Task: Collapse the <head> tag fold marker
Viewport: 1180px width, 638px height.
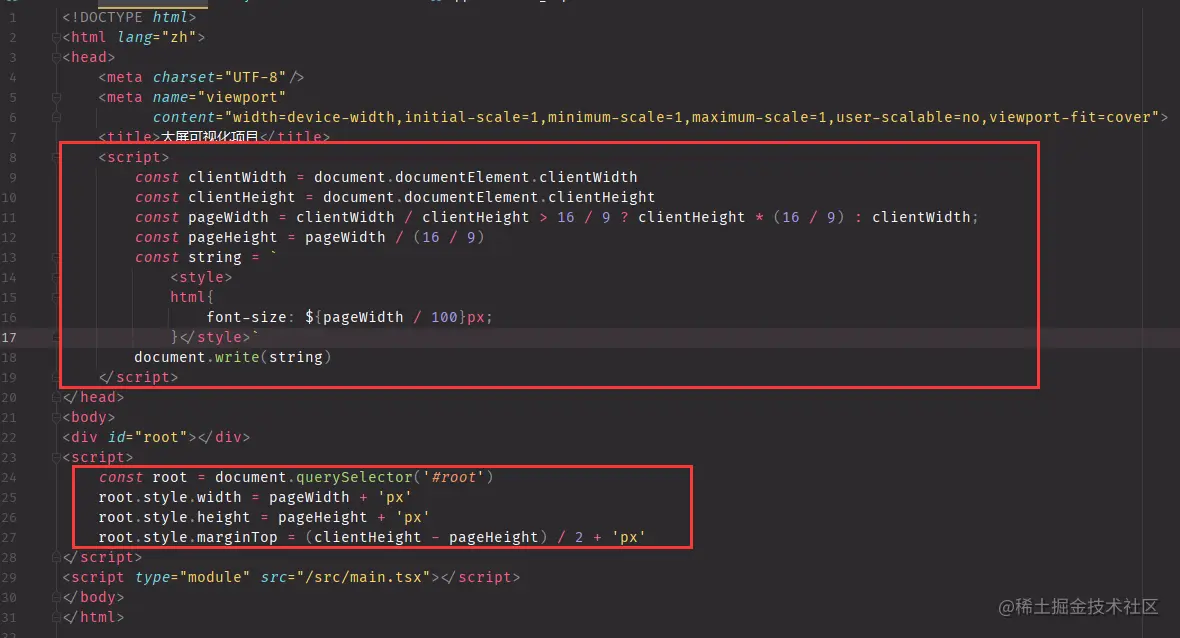Action: click(56, 57)
